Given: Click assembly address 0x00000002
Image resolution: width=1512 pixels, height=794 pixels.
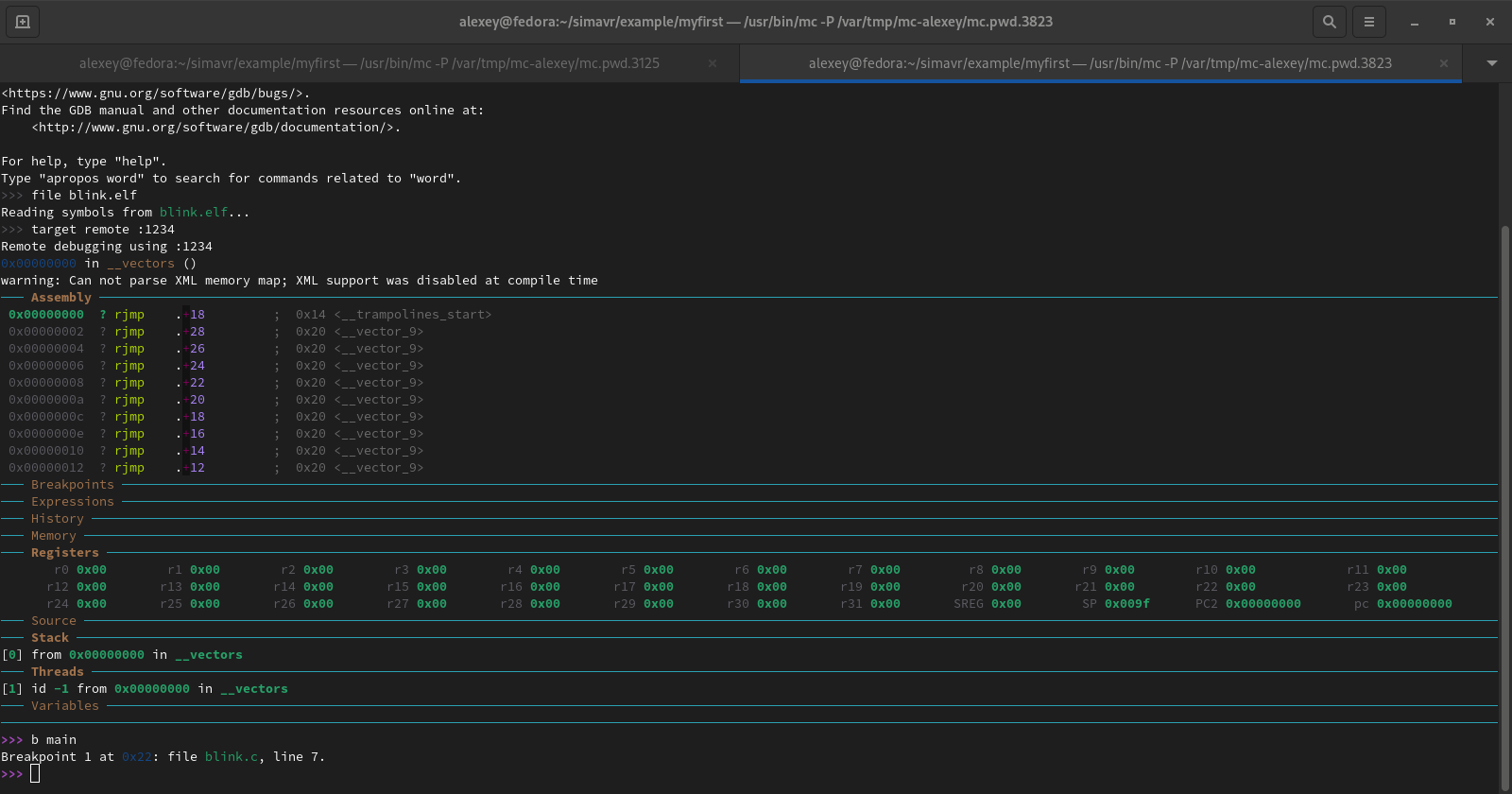Looking at the screenshot, I should [46, 332].
